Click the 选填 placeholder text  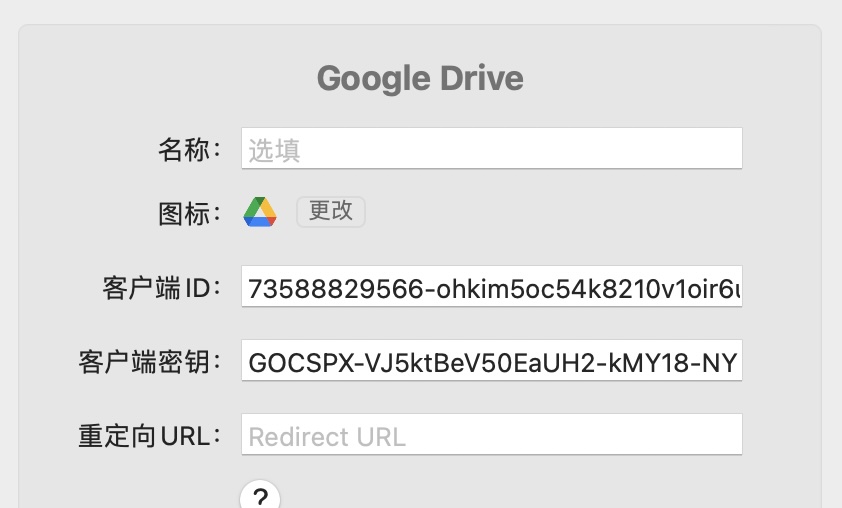click(x=275, y=150)
